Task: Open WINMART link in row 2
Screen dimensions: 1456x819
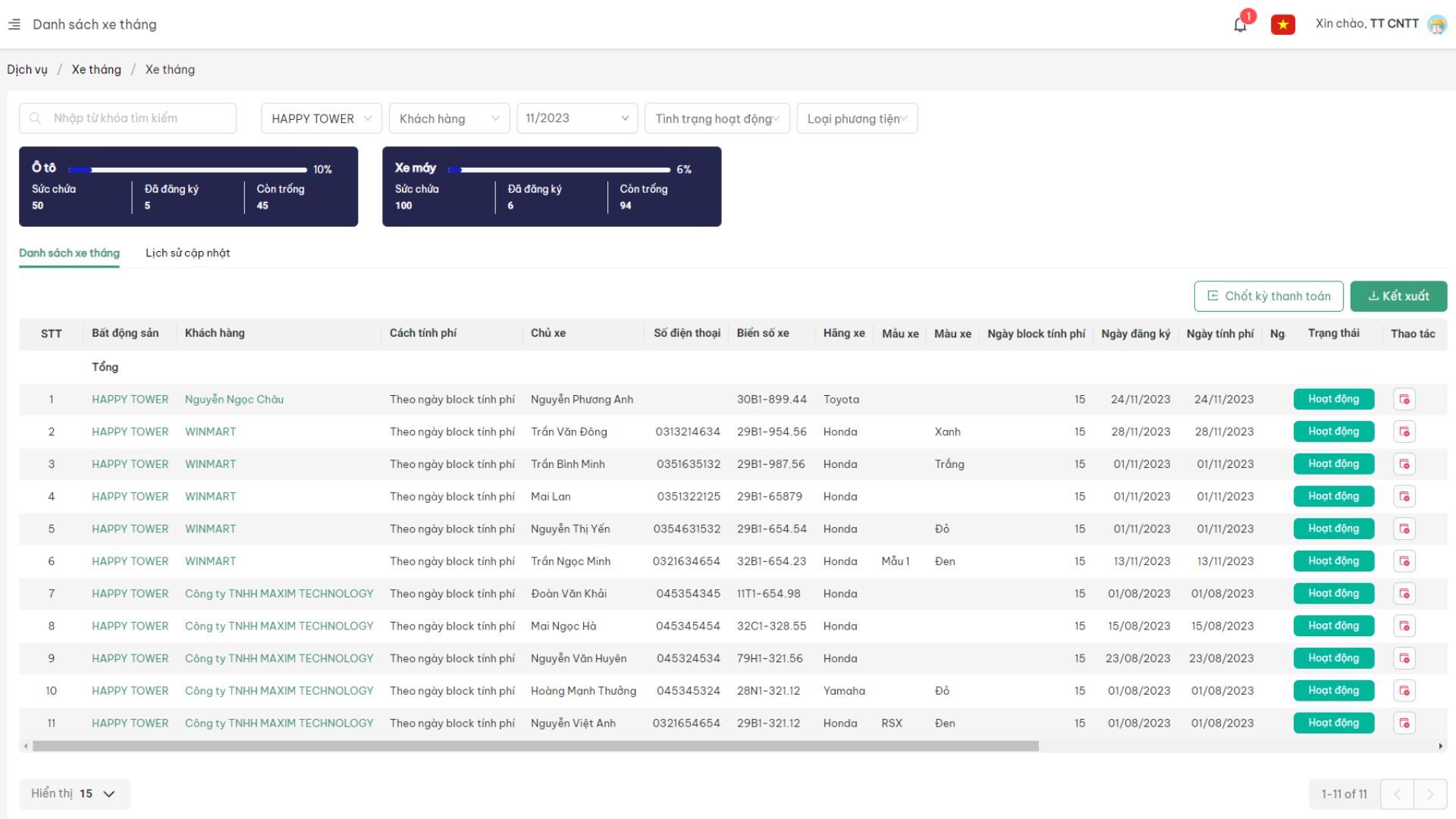Action: tap(210, 431)
